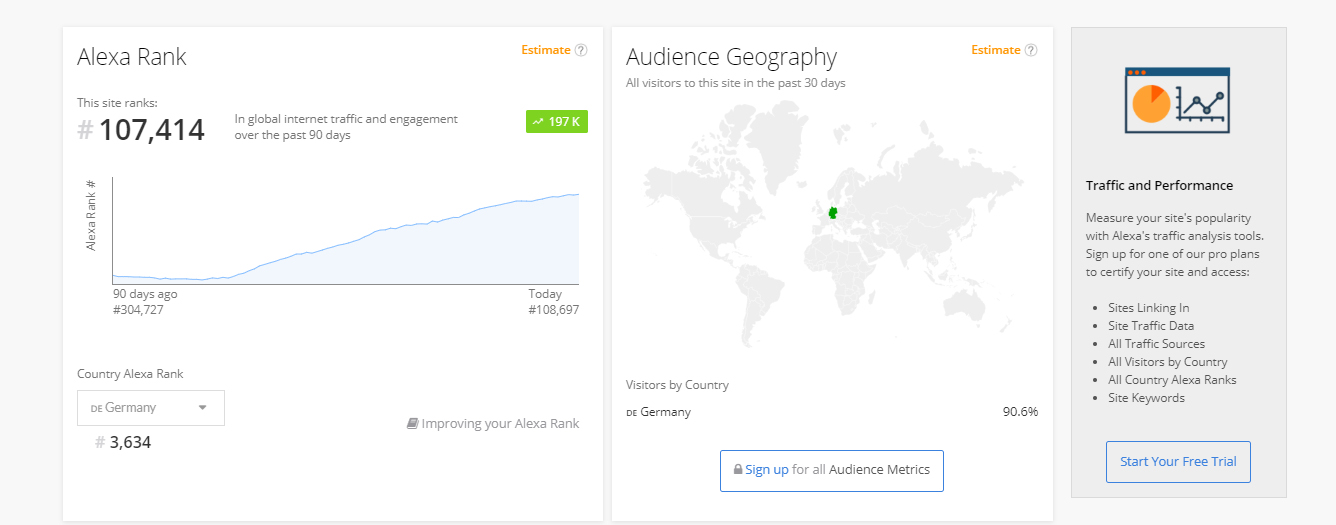This screenshot has width=1336, height=525.
Task: Click the green 197 K trend badge
Action: (x=557, y=121)
